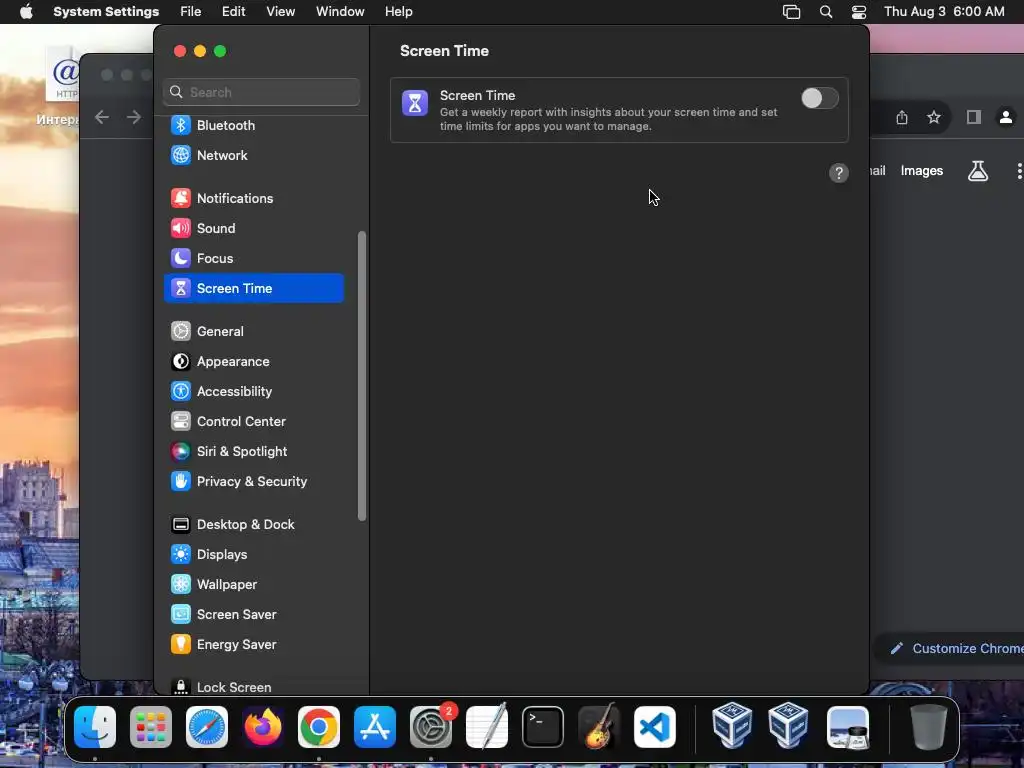The image size is (1024, 768).
Task: Go forward in Chrome window
Action: (x=134, y=118)
